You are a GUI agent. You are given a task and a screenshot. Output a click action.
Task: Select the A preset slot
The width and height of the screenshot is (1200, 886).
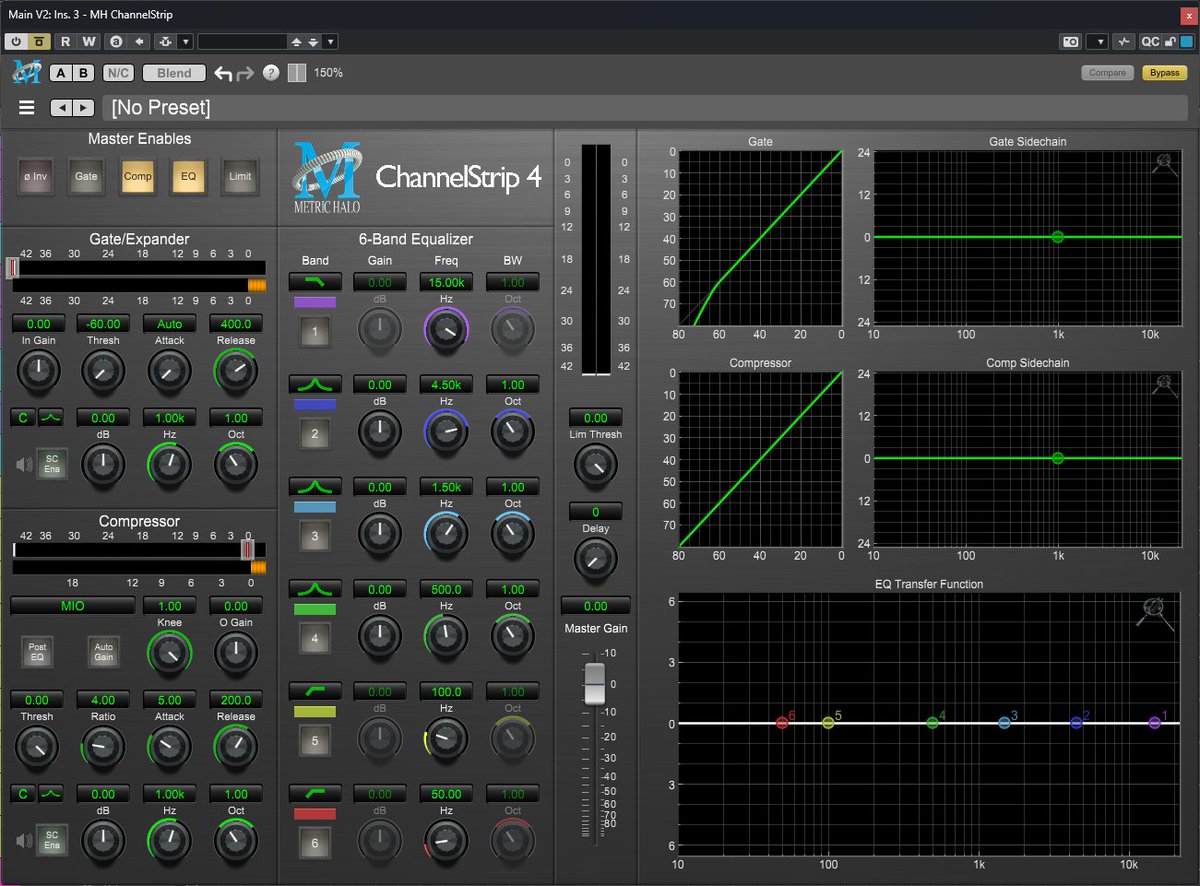pyautogui.click(x=61, y=73)
